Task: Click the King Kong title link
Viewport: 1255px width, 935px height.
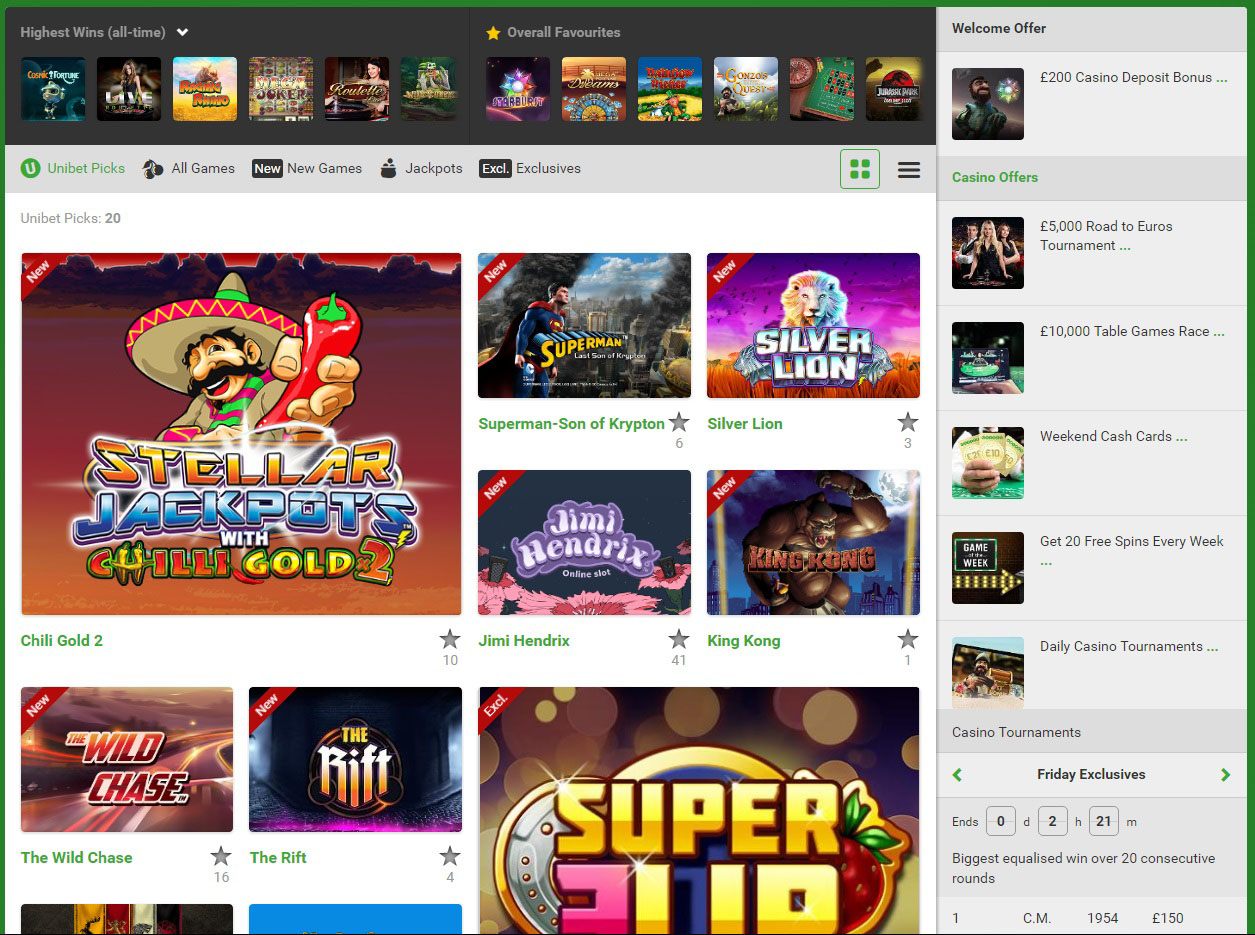Action: point(744,641)
